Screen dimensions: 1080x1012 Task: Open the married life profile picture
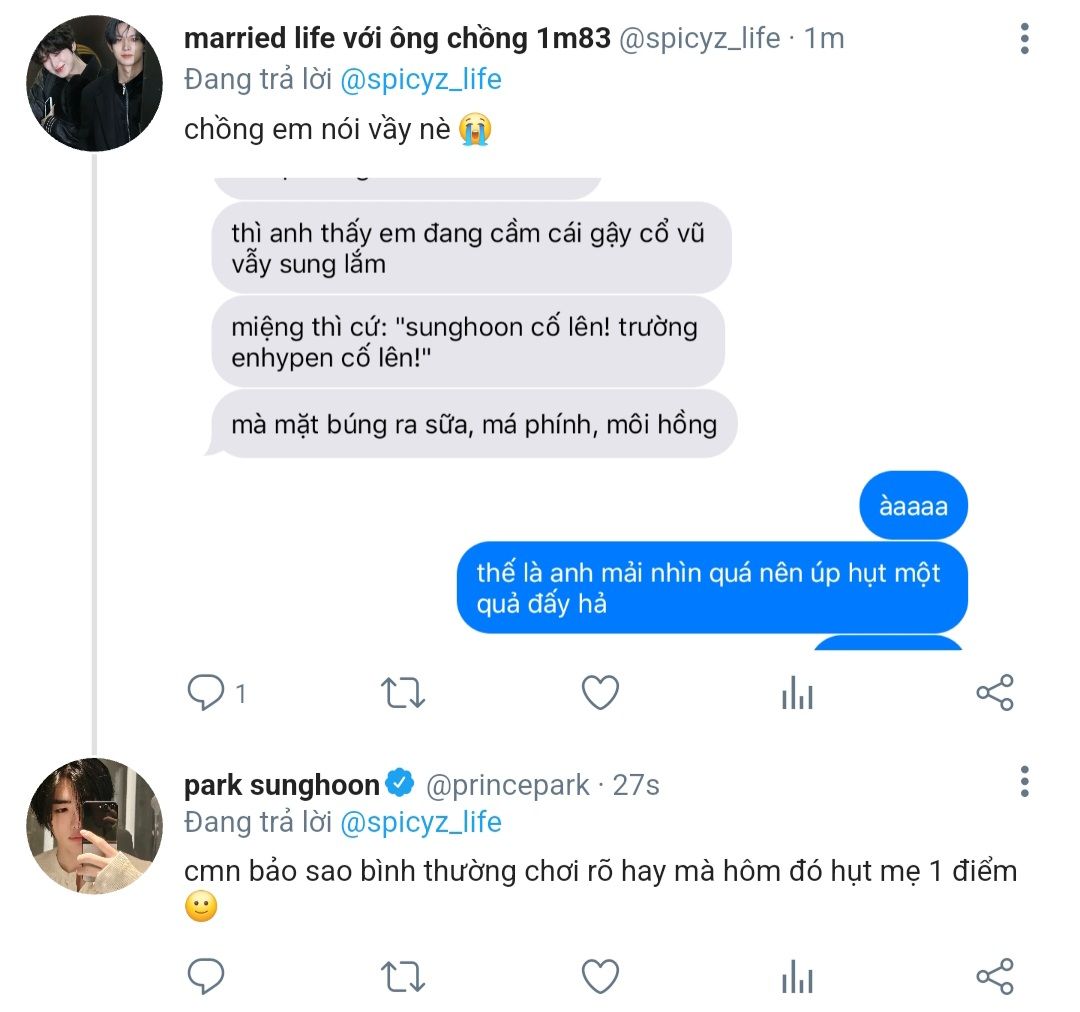(95, 83)
